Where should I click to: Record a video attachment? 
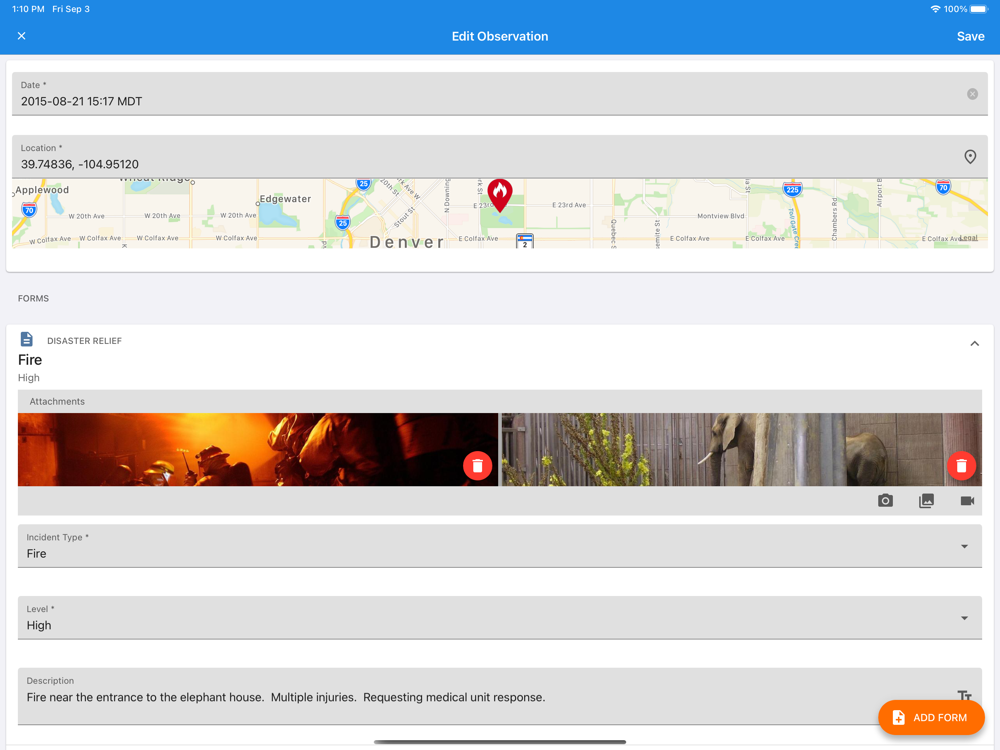(x=967, y=501)
